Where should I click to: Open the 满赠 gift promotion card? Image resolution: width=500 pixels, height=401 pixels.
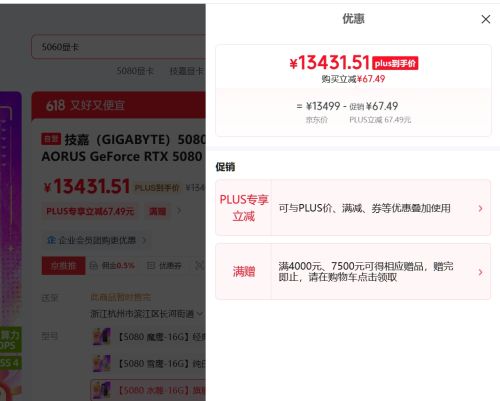353,271
